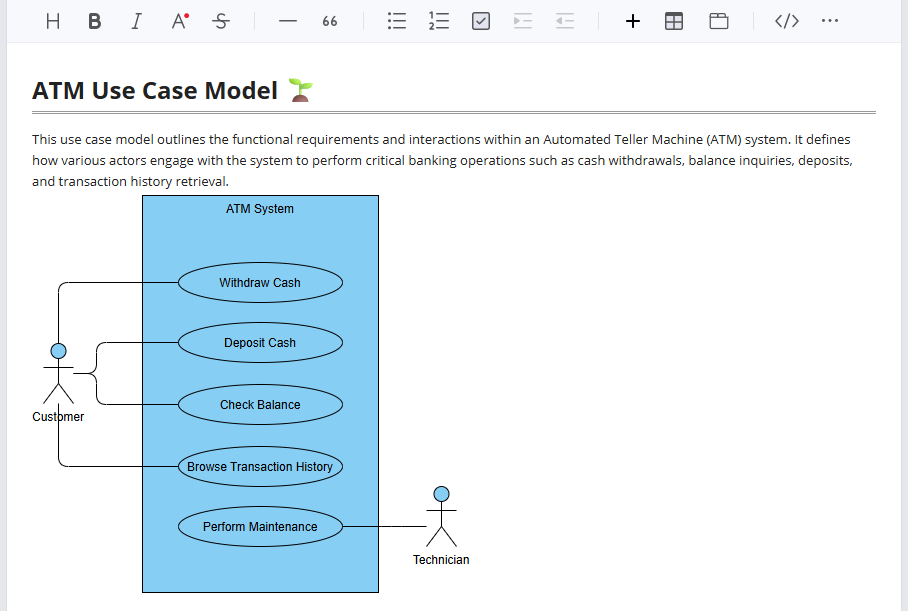Image resolution: width=908 pixels, height=611 pixels.
Task: Create a numbered list
Action: pyautogui.click(x=439, y=21)
